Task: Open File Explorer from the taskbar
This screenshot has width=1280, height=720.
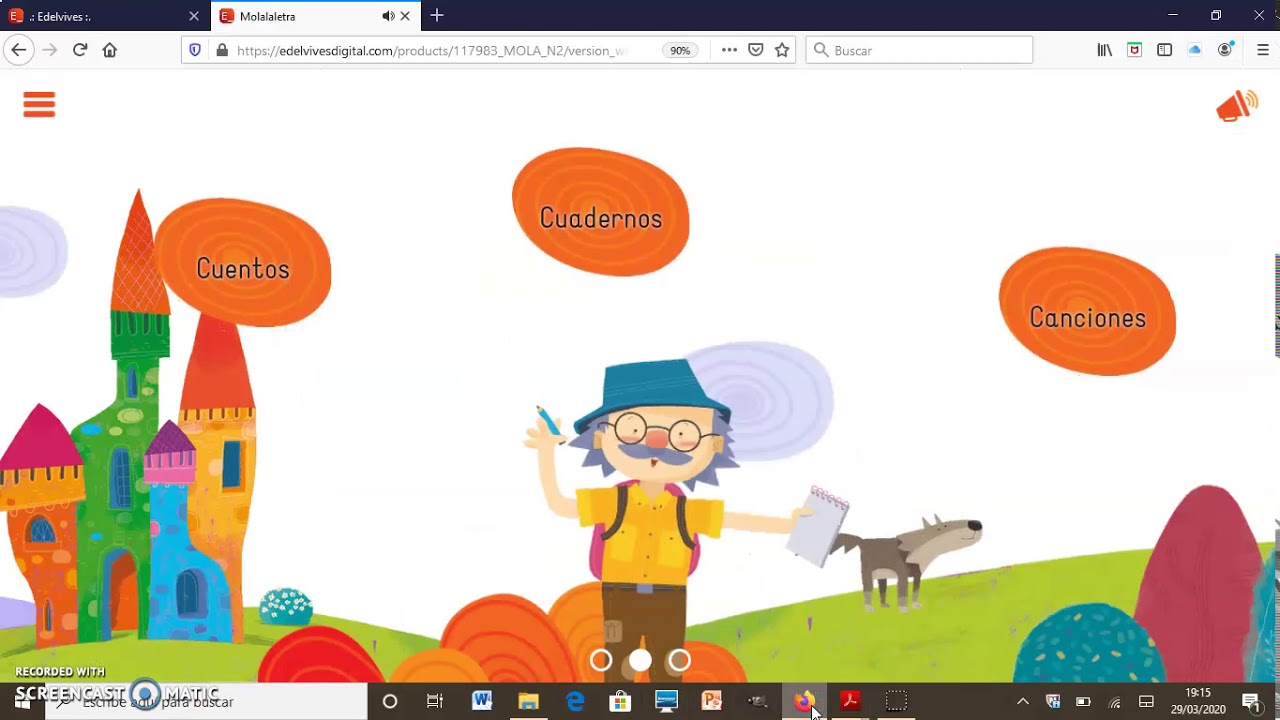Action: 528,701
